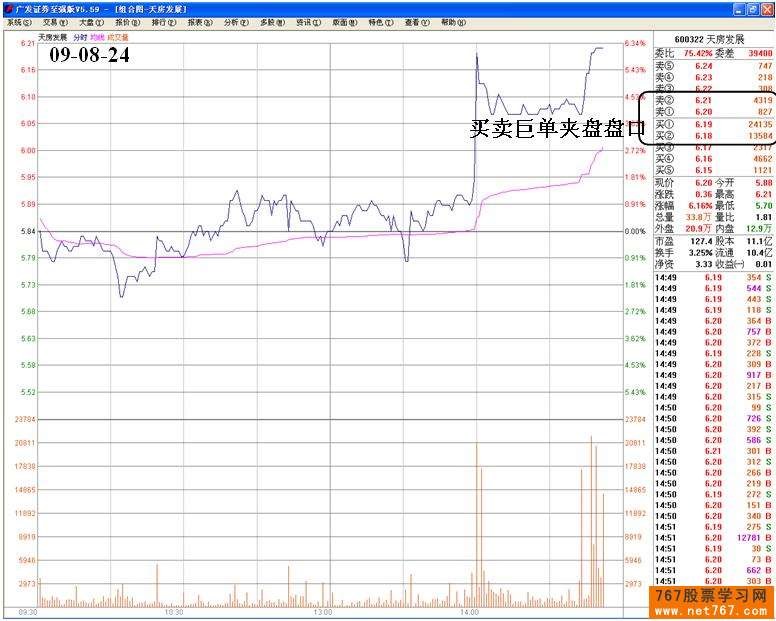This screenshot has width=776, height=621.
Task: Open the 特色 menu
Action: [x=380, y=22]
